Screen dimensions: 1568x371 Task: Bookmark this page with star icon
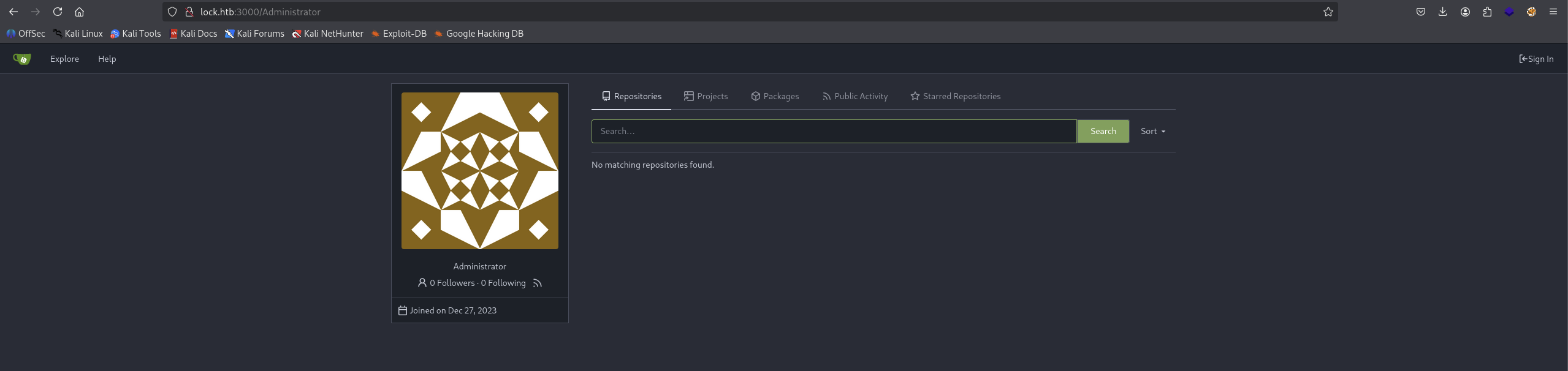[1328, 12]
